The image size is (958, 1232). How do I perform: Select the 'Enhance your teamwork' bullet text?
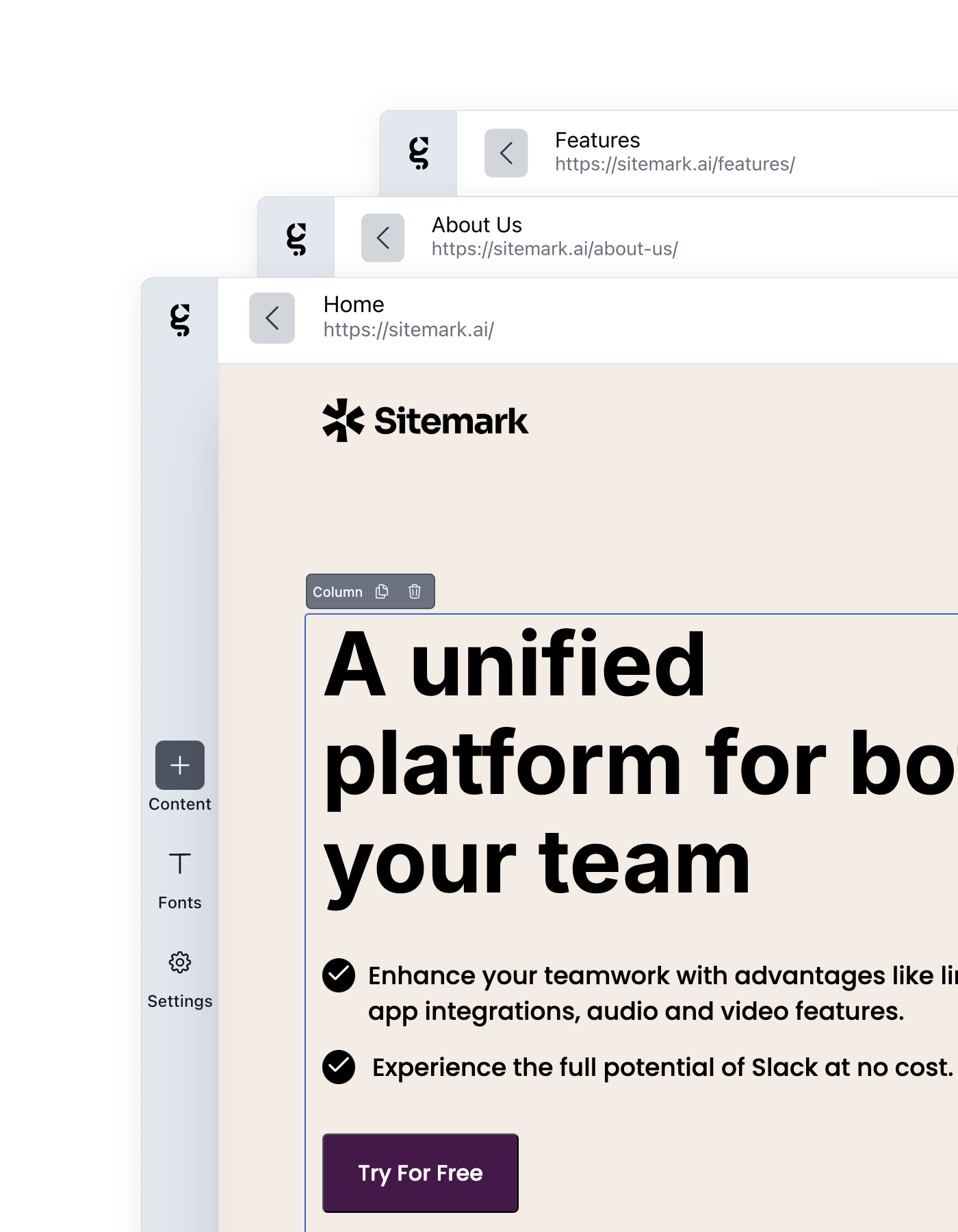coord(662,993)
